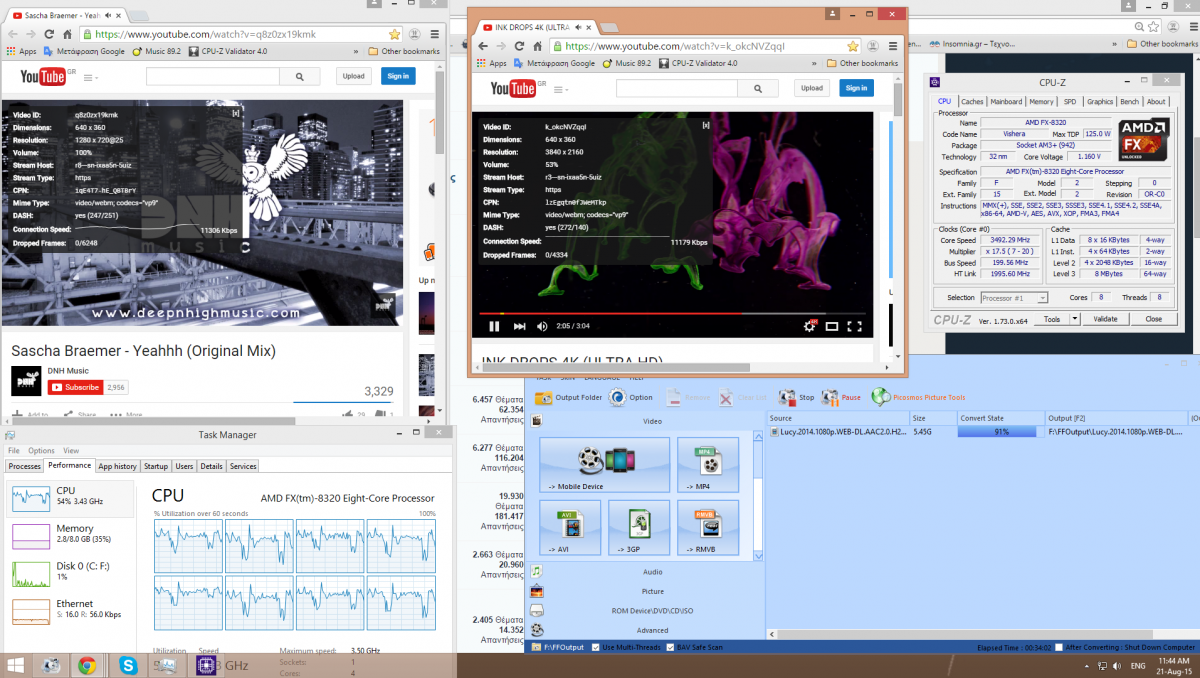The height and width of the screenshot is (678, 1200).
Task: Close stats overlay on Sascha Braemer video
Action: click(x=235, y=113)
